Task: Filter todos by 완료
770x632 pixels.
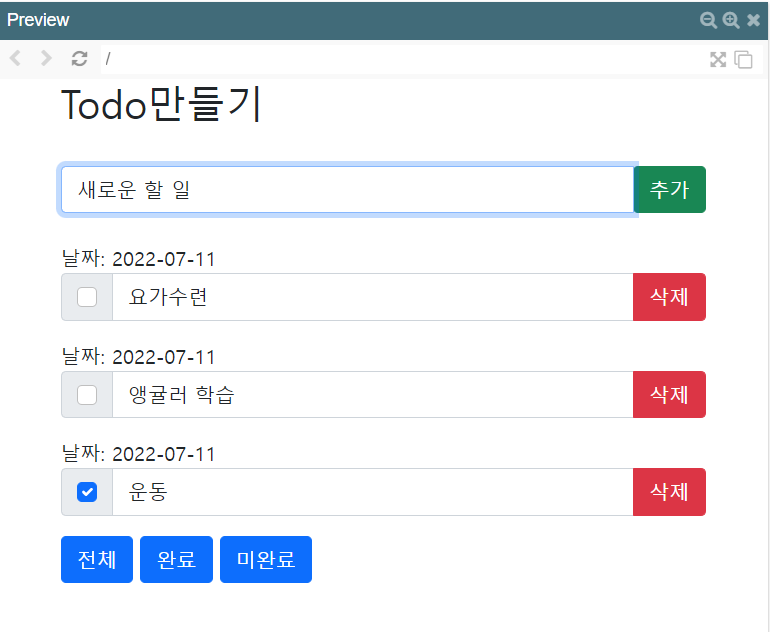Action: coord(176,559)
